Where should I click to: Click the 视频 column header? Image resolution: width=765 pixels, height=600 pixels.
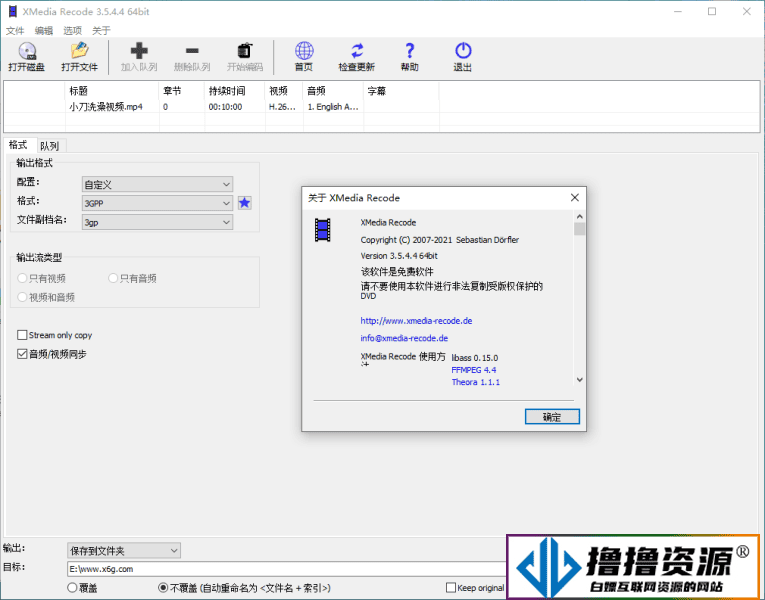tap(284, 91)
